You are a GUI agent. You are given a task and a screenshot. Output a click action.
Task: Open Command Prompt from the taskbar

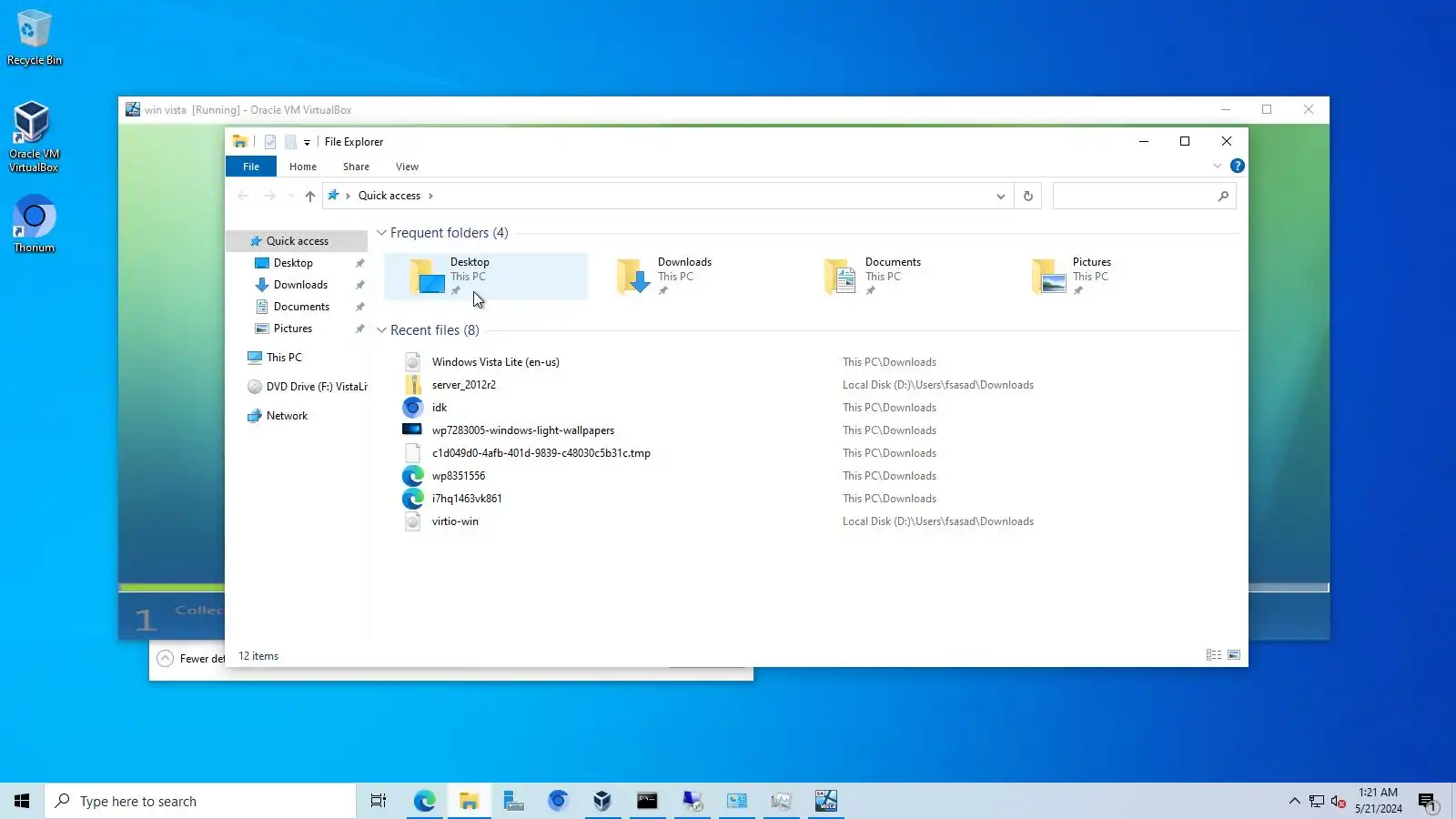(647, 801)
